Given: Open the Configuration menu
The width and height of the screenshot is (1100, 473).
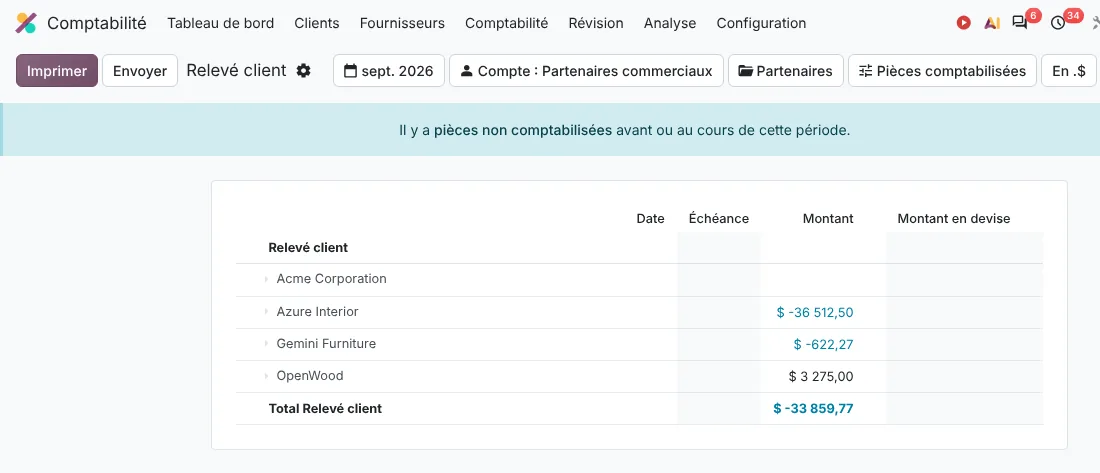Looking at the screenshot, I should pyautogui.click(x=761, y=23).
